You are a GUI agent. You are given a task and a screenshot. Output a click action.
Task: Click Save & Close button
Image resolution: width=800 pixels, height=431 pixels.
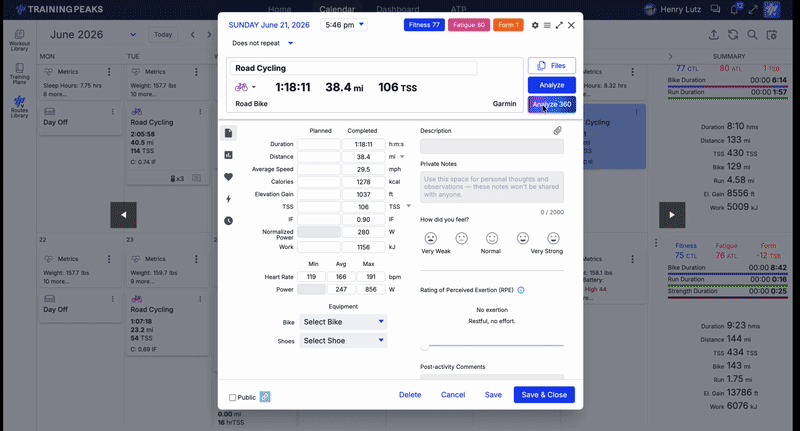pyautogui.click(x=544, y=395)
